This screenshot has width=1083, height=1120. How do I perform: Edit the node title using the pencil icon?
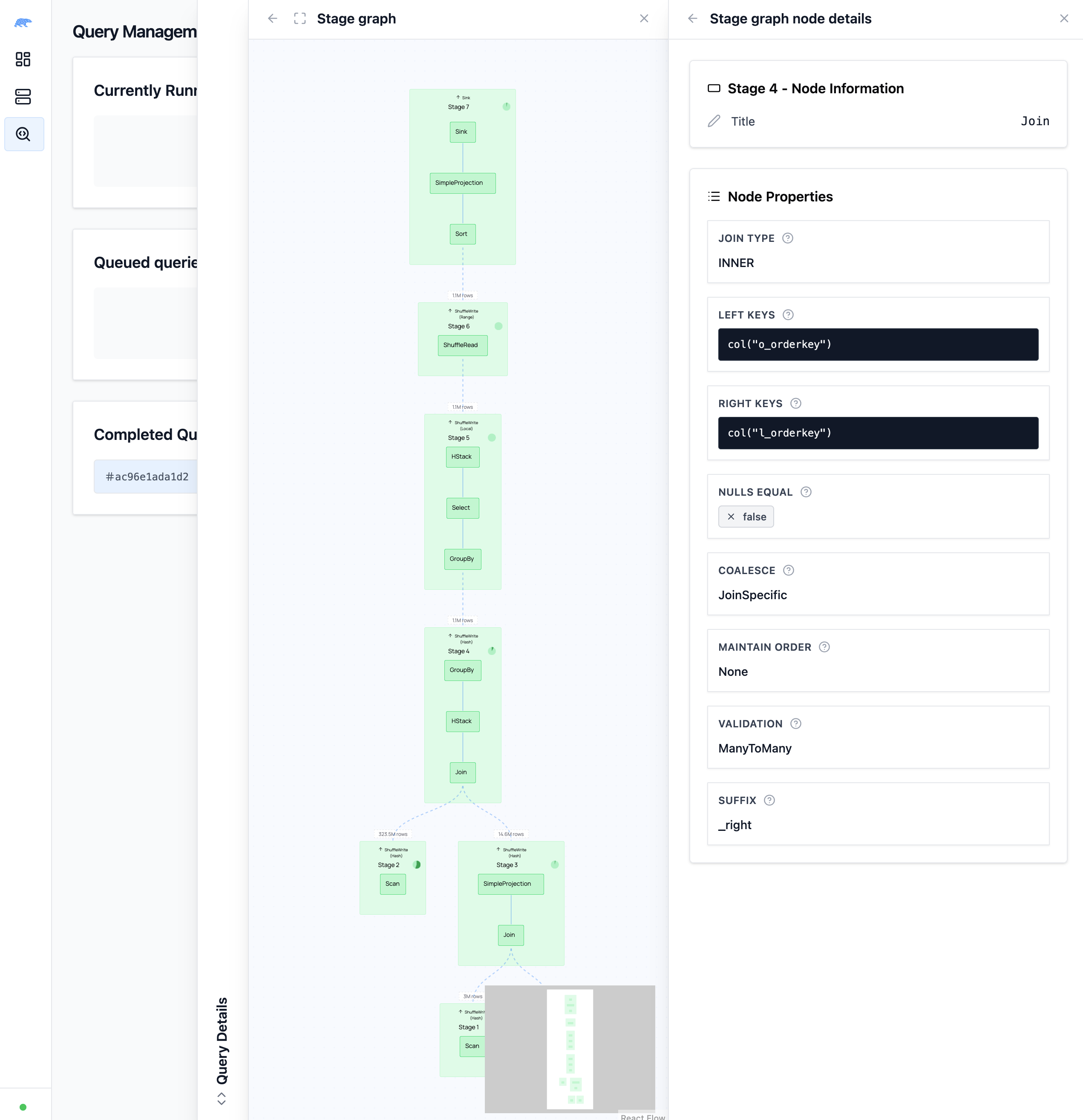713,121
